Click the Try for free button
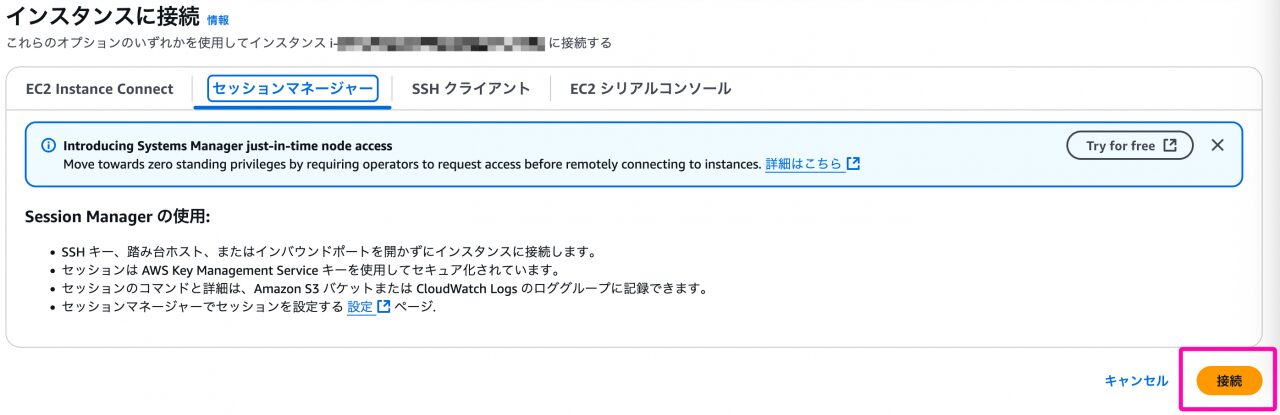Image resolution: width=1280 pixels, height=415 pixels. 1130,146
